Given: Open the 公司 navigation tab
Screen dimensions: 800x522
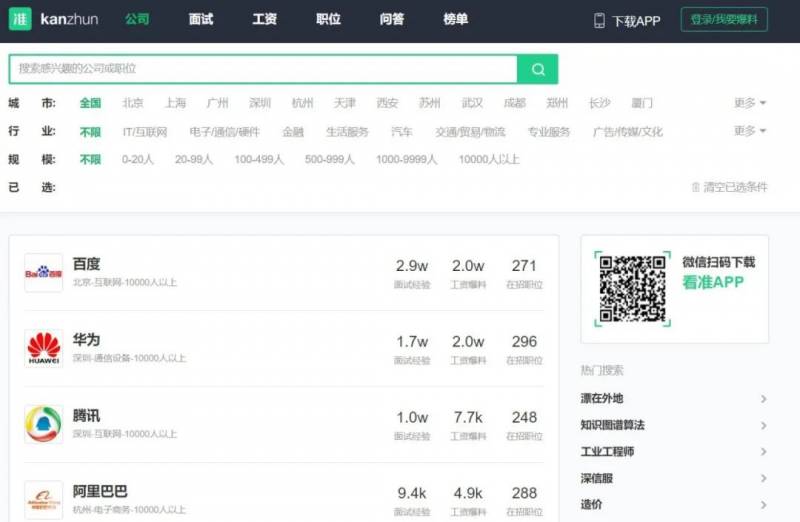Looking at the screenshot, I should click(137, 19).
